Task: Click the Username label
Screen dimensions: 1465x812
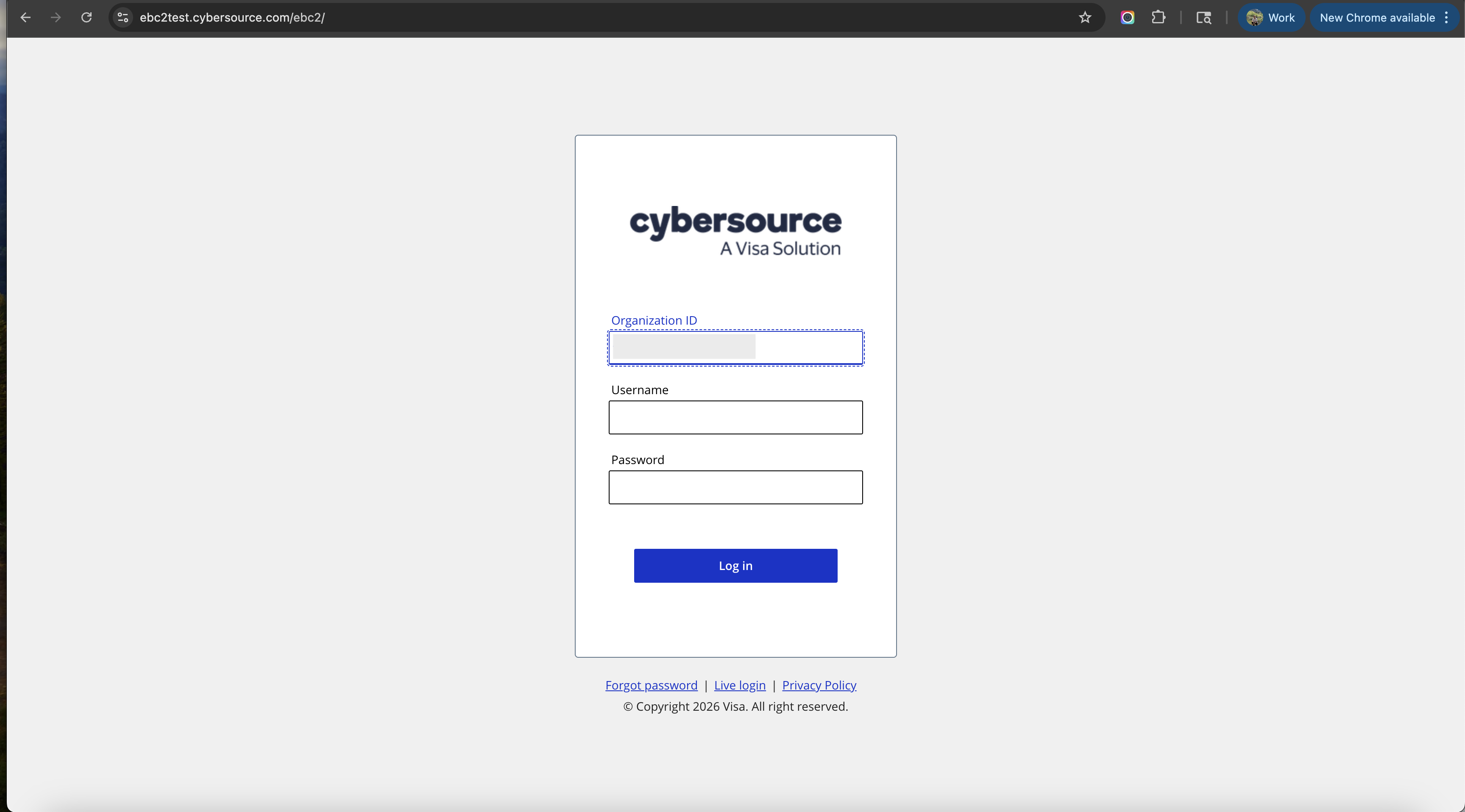Action: click(640, 390)
